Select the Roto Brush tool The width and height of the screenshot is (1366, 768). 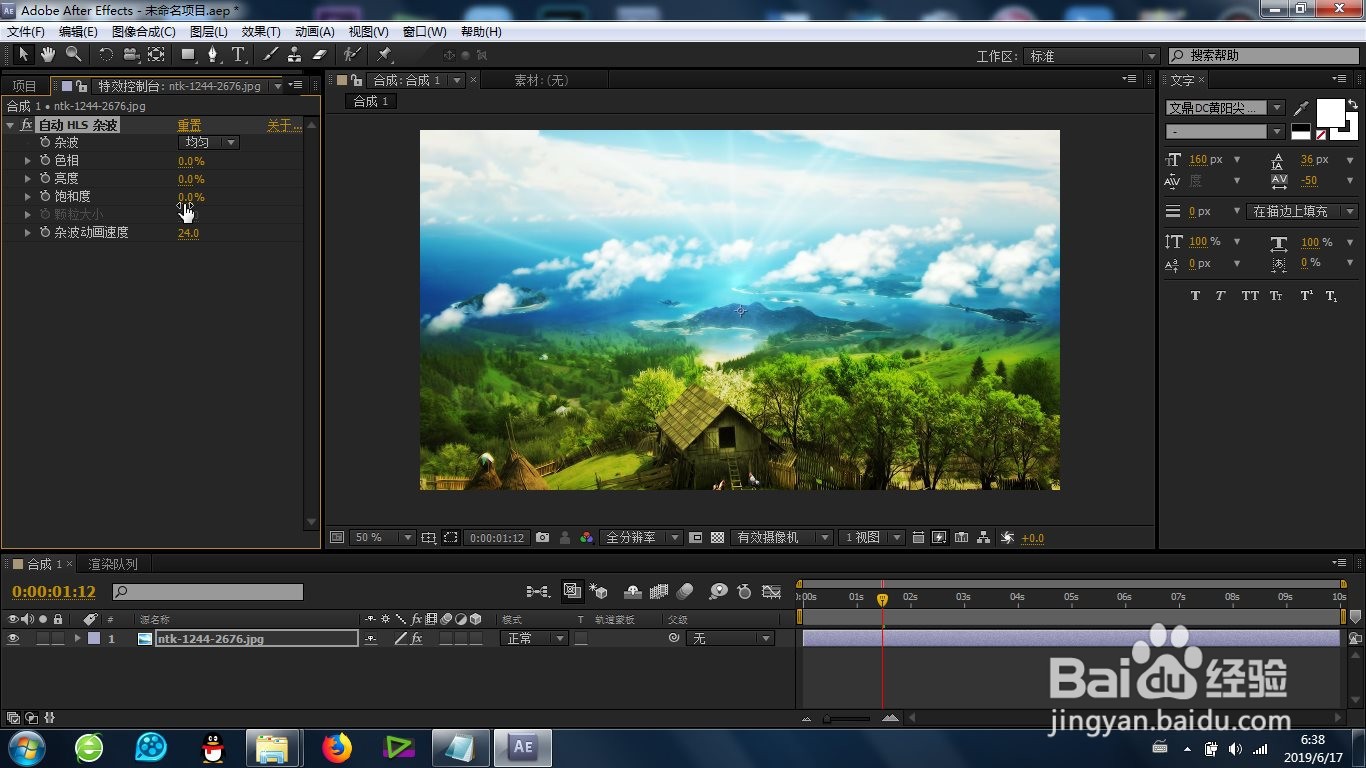[x=352, y=55]
